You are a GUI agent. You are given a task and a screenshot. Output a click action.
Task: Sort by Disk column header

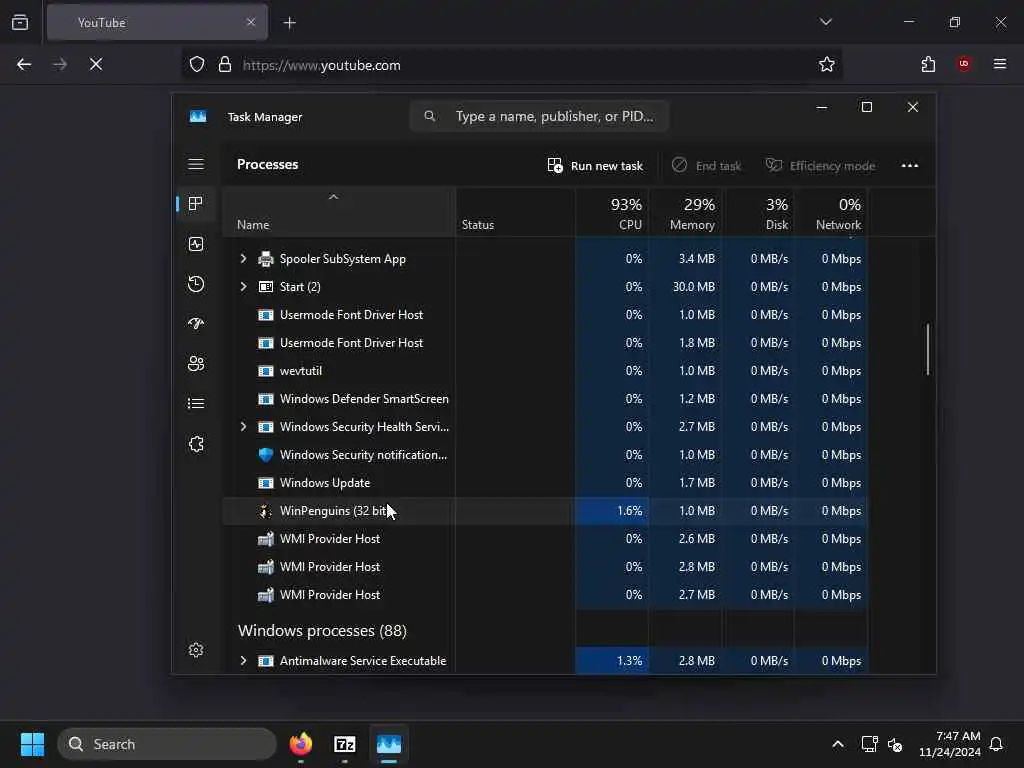coord(759,213)
